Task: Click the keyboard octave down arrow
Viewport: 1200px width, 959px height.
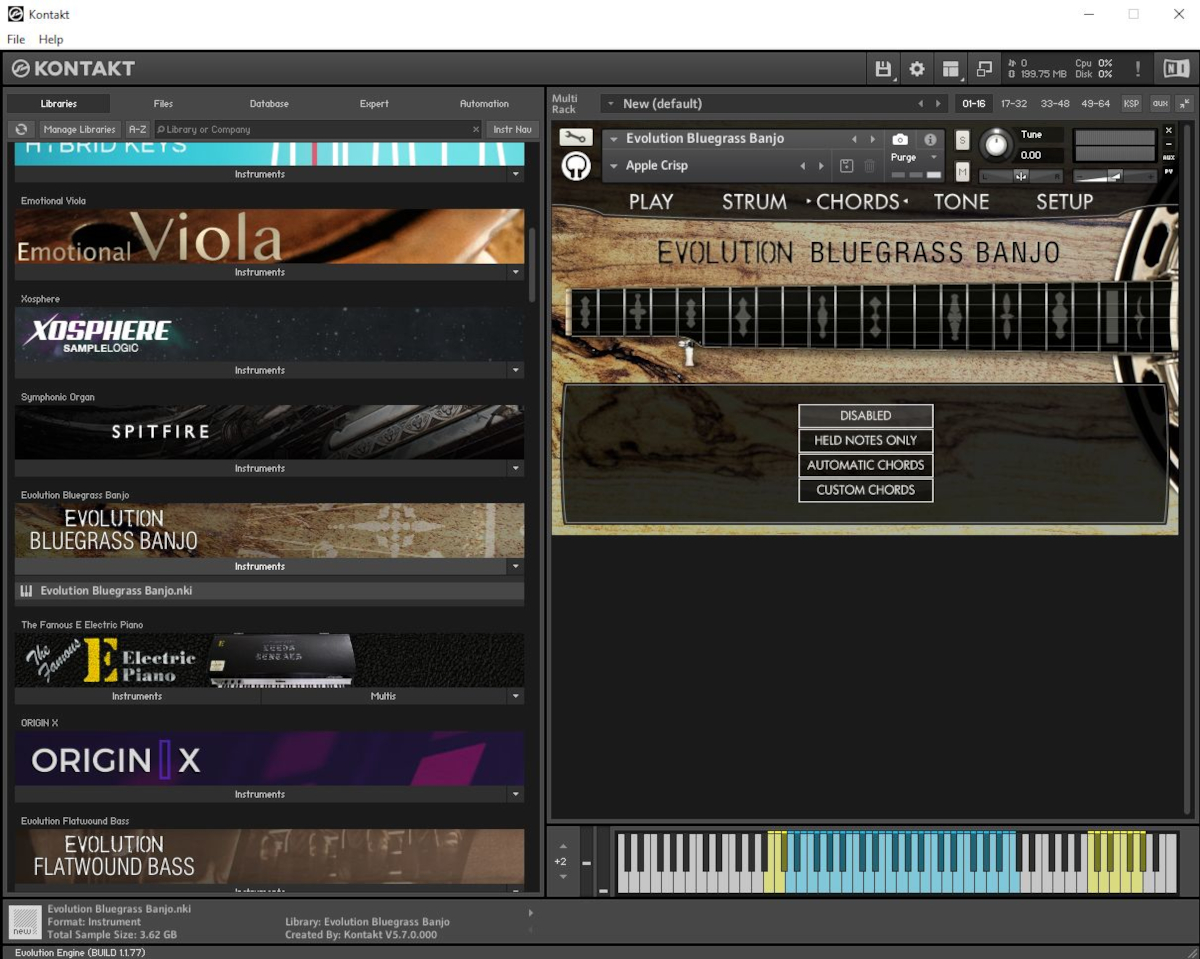Action: pos(563,876)
